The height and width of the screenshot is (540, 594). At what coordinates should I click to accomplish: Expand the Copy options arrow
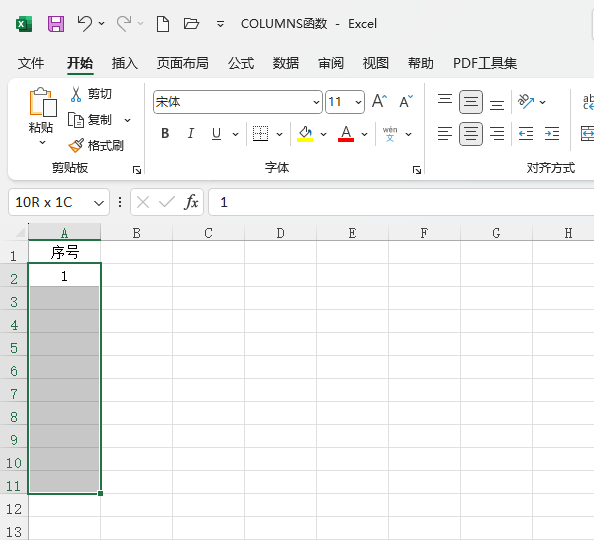128,121
